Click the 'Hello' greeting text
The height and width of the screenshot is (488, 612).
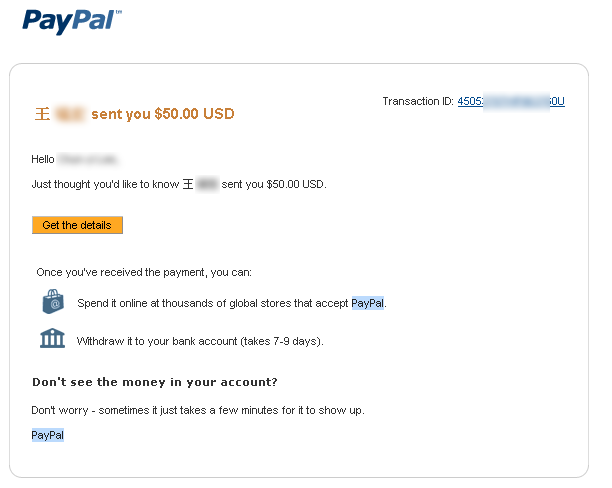tap(43, 159)
